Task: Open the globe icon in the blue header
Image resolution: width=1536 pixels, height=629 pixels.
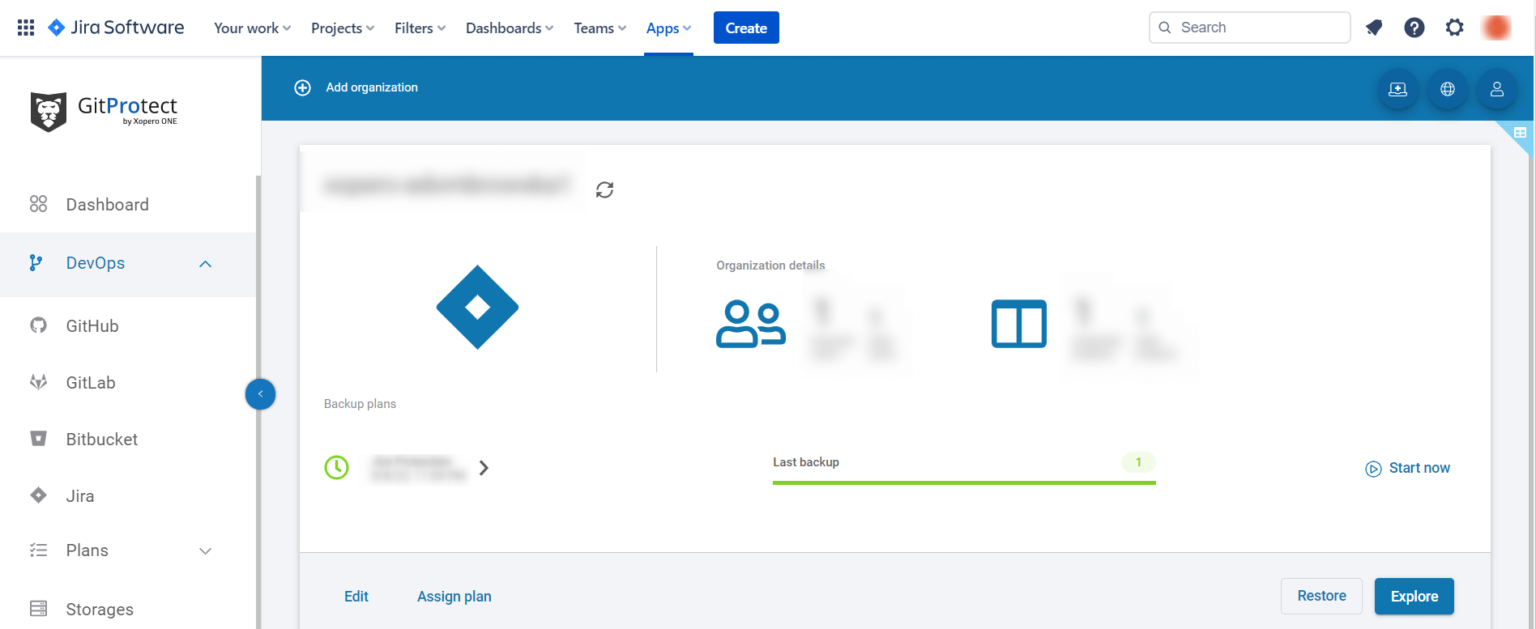Action: 1447,89
